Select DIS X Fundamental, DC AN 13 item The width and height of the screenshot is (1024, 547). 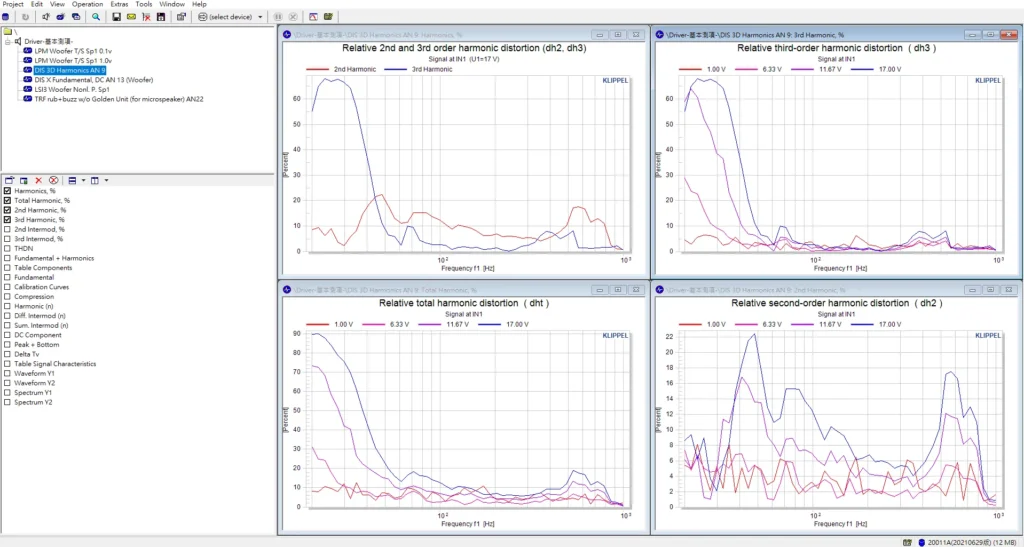[x=93, y=80]
